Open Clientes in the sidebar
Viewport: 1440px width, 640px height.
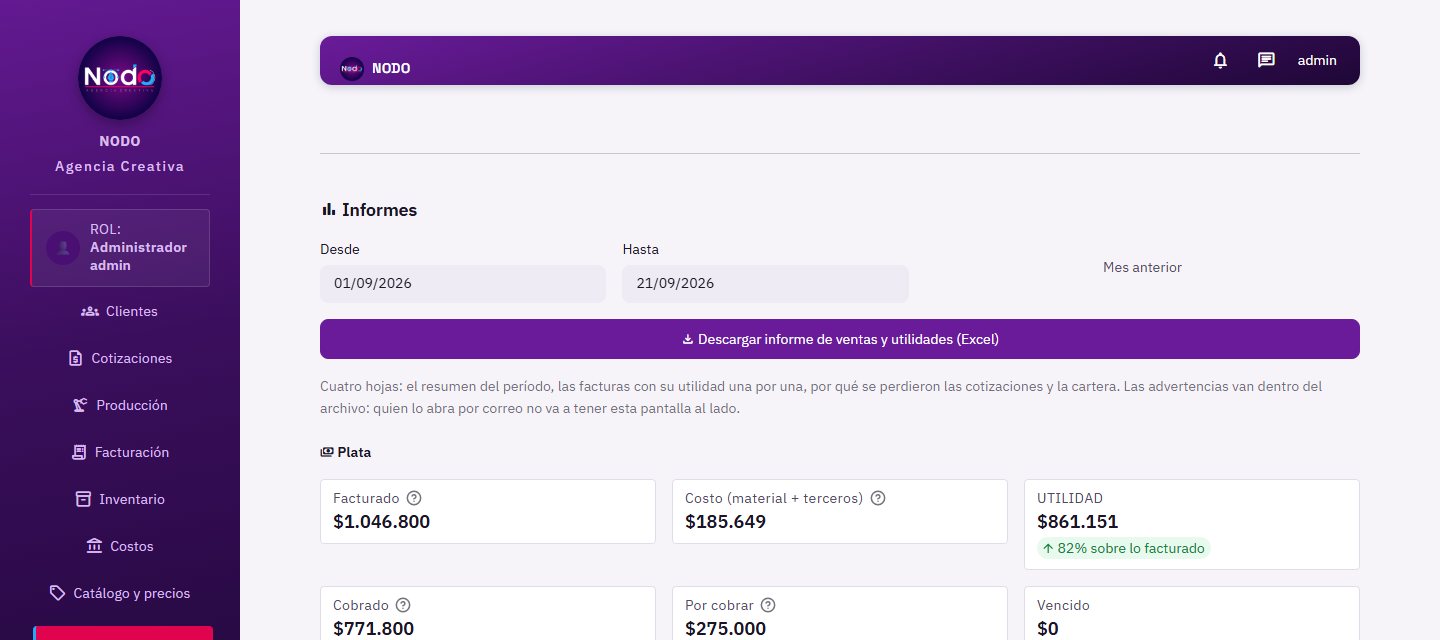point(120,311)
